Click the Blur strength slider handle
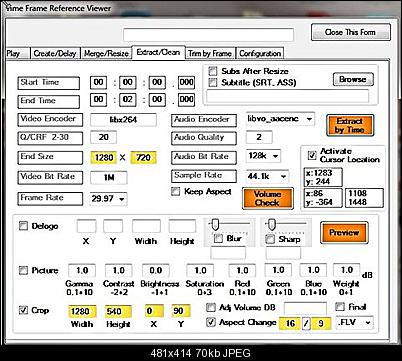Screen dimensions: 402x361 tap(215, 225)
